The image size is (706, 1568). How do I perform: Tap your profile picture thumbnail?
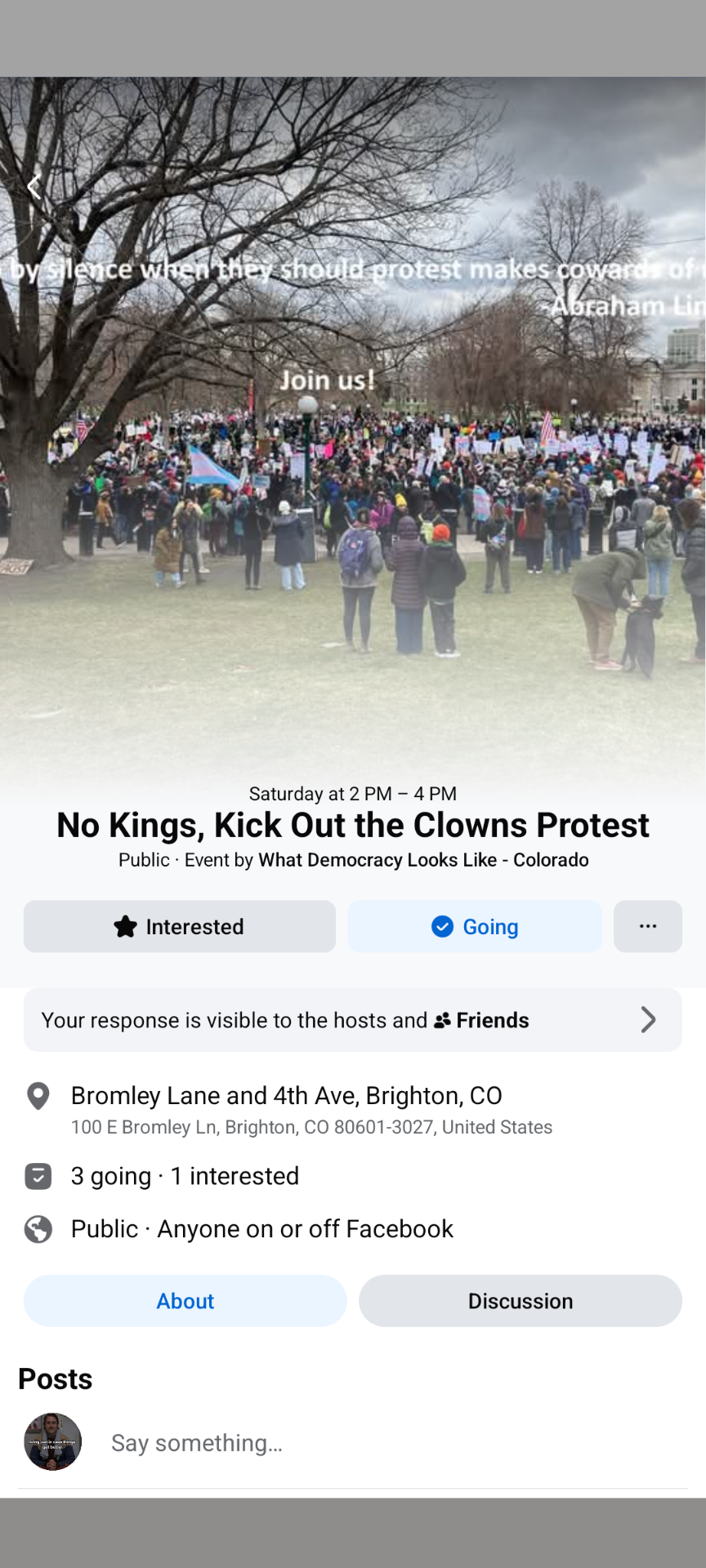(53, 1442)
